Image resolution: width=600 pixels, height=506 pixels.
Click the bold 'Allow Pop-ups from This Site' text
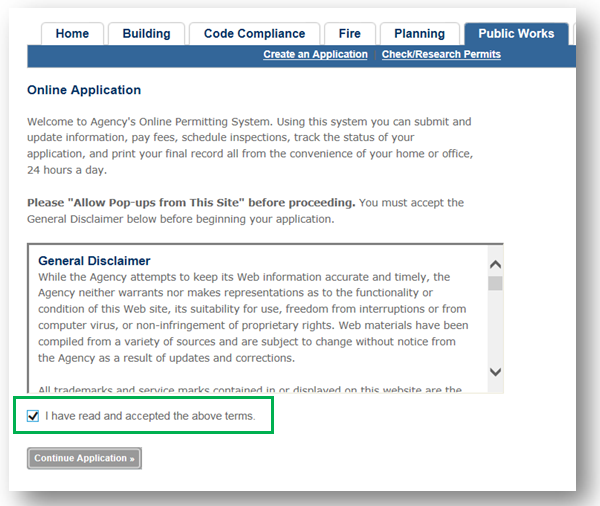coord(191,202)
